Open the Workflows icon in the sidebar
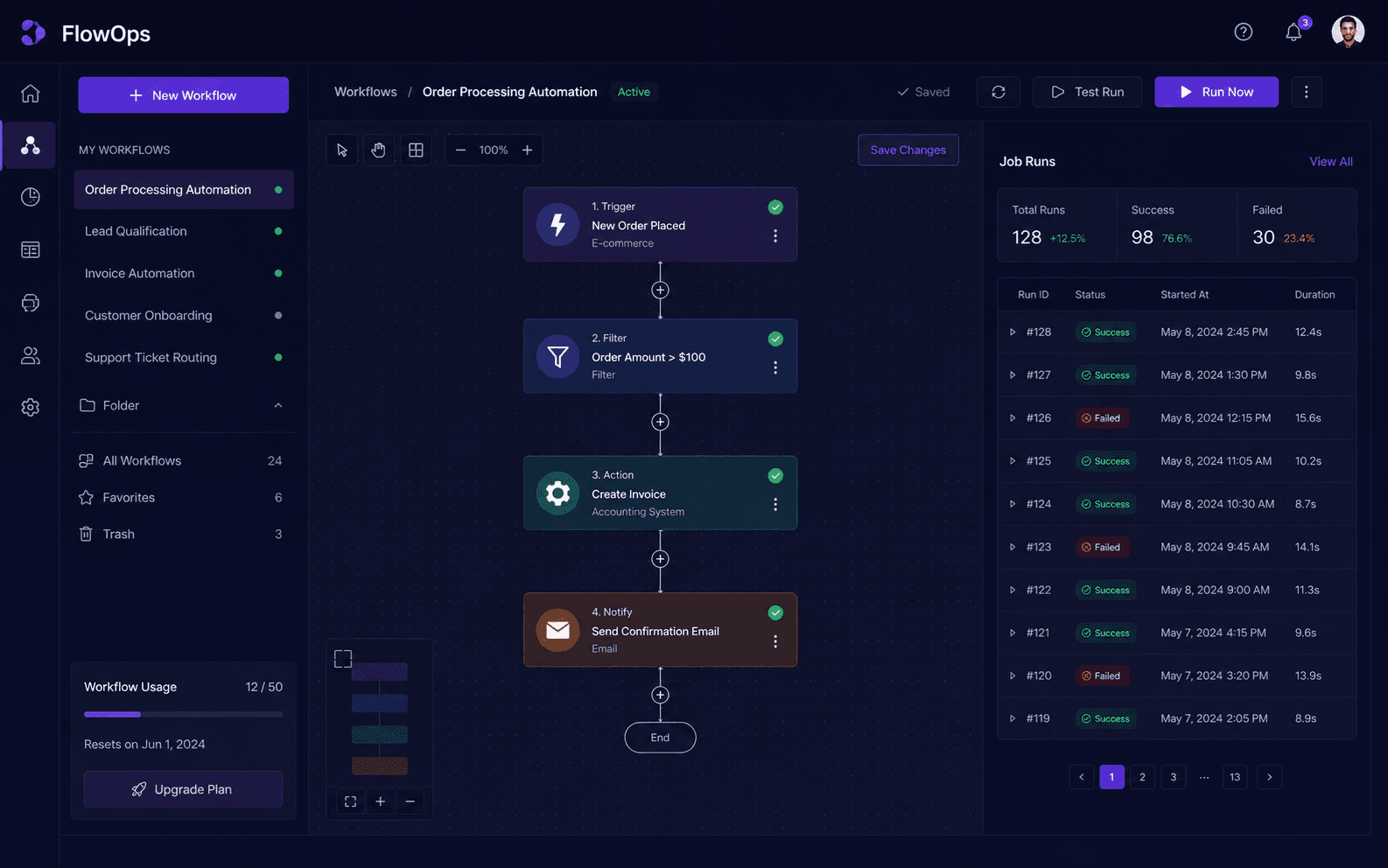This screenshot has height=868, width=1388. click(x=31, y=145)
